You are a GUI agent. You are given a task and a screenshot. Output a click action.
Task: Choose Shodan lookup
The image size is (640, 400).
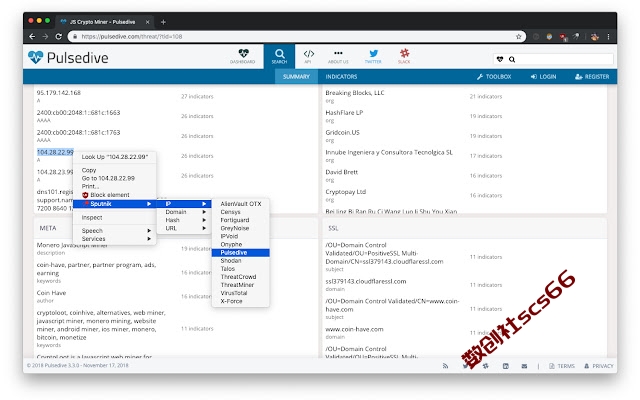pyautogui.click(x=240, y=260)
